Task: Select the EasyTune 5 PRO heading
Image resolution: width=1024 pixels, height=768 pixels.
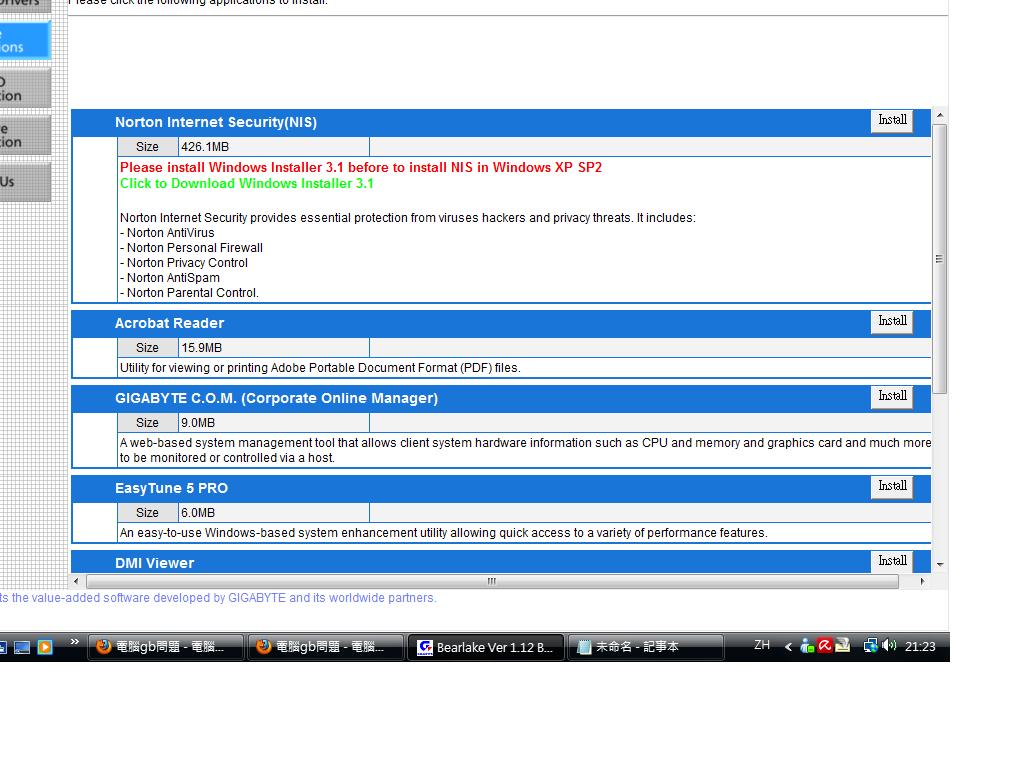Action: coord(171,488)
